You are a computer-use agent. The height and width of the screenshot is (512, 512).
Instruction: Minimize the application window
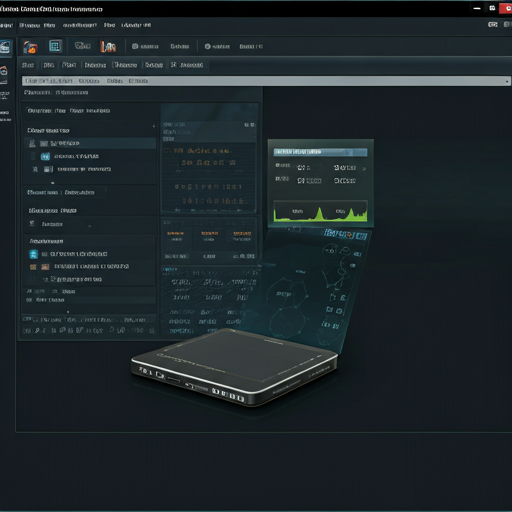(x=477, y=8)
